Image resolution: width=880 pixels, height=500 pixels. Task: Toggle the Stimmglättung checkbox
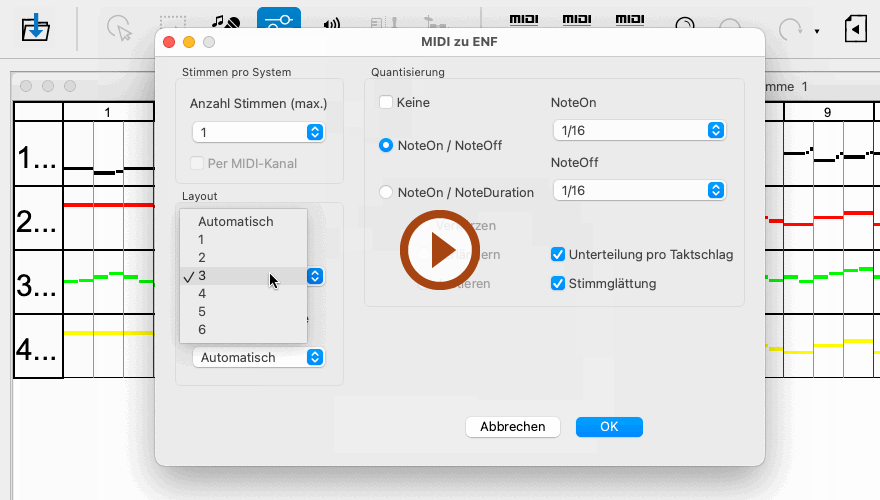coord(559,283)
